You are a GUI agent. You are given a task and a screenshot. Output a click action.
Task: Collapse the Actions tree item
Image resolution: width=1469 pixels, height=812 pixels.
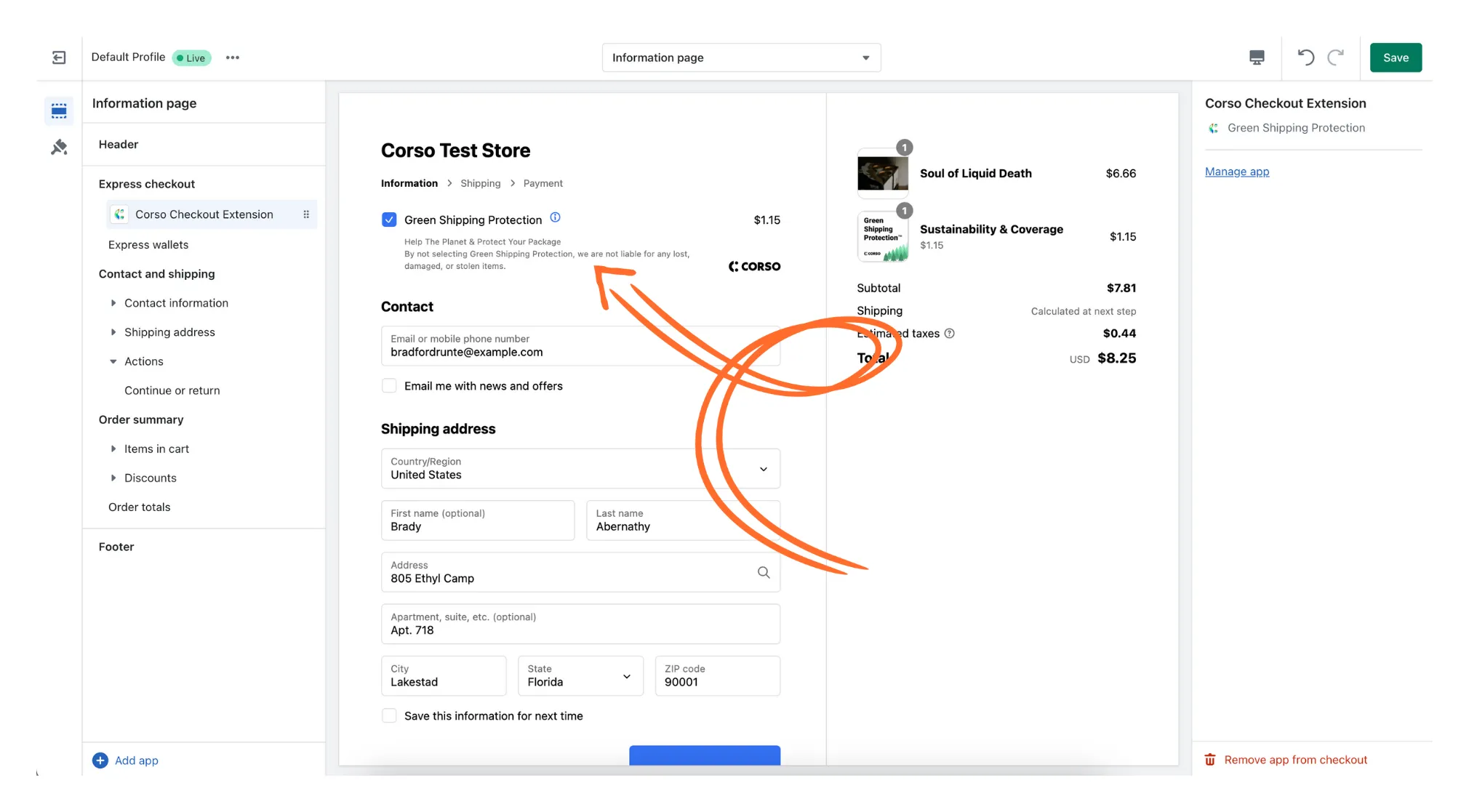coord(113,361)
